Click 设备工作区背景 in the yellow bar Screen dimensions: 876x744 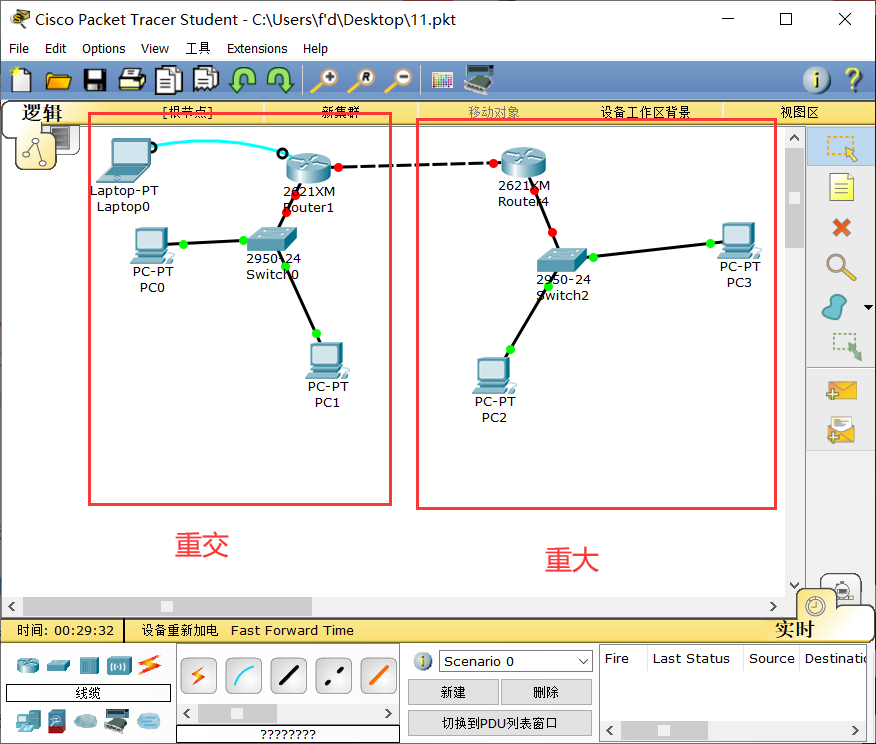tap(645, 112)
